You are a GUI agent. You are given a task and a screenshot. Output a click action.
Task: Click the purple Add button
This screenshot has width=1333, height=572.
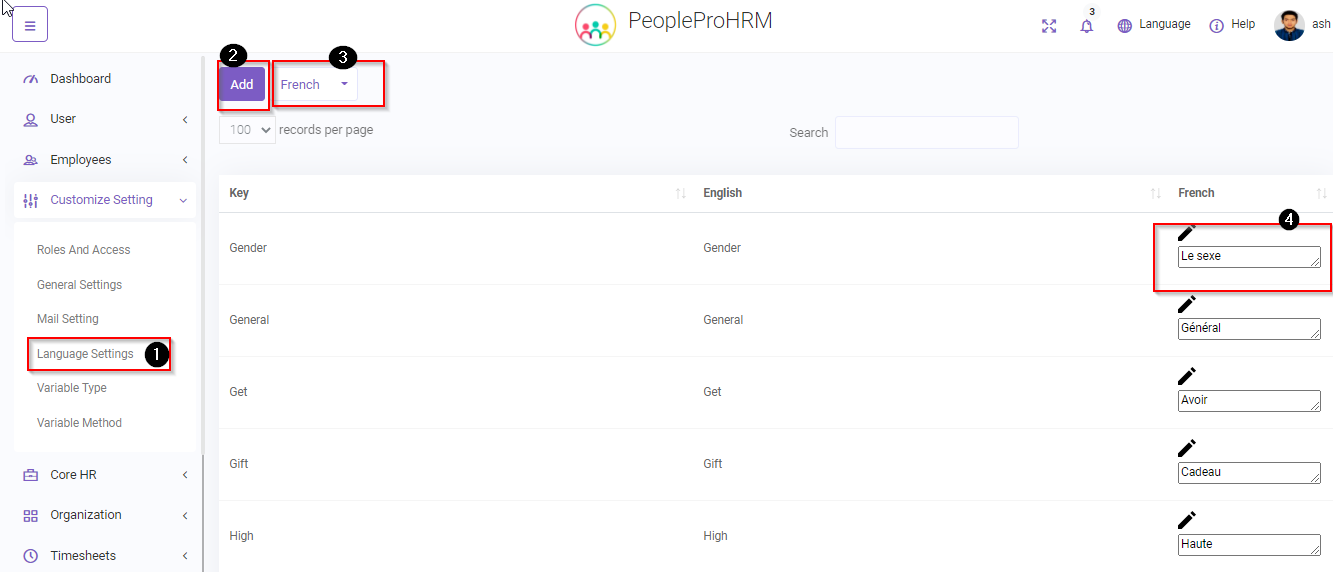242,85
